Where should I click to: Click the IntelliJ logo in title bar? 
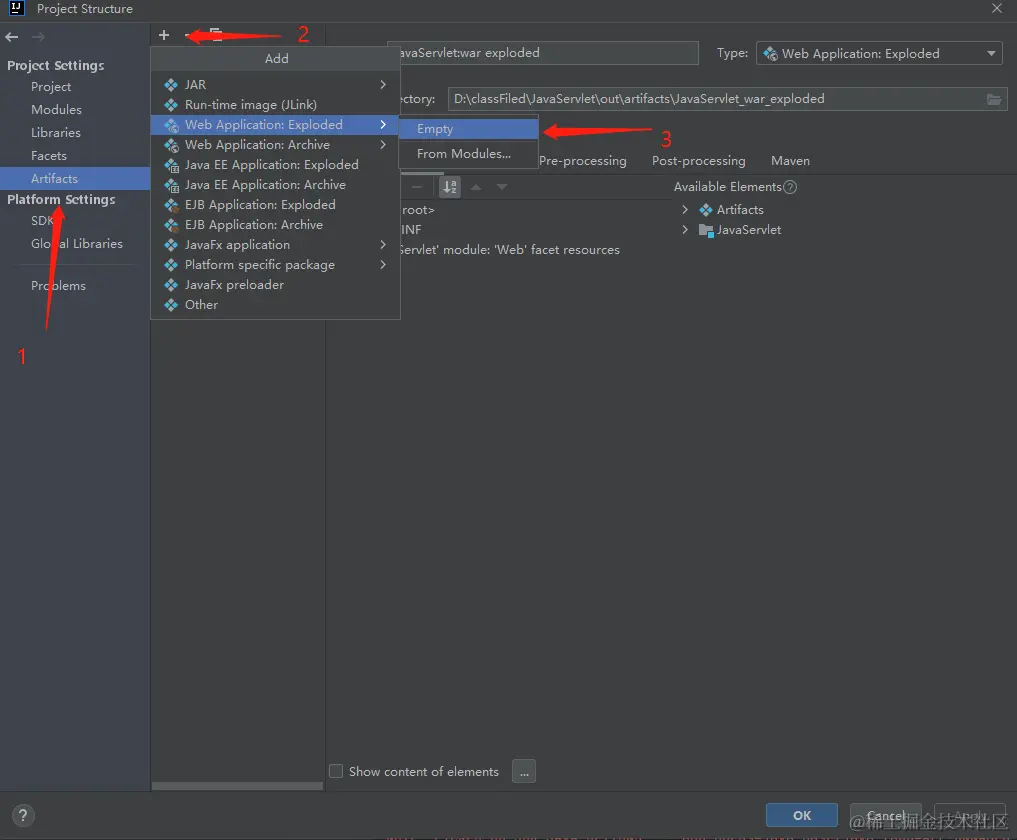[16, 8]
